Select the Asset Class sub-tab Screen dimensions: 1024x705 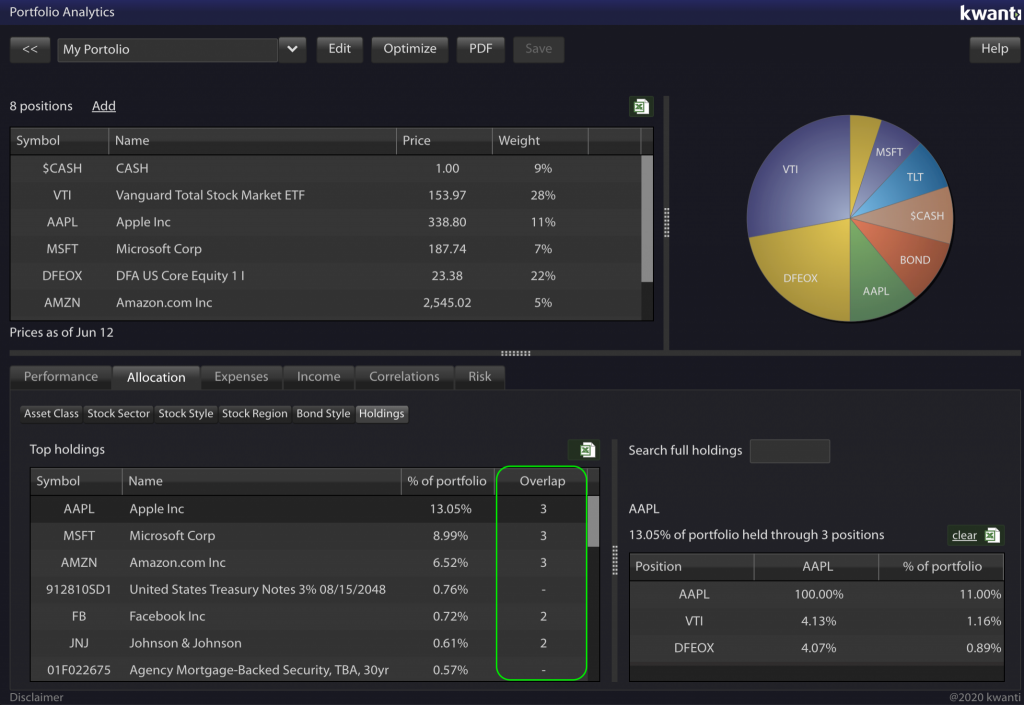pyautogui.click(x=51, y=413)
